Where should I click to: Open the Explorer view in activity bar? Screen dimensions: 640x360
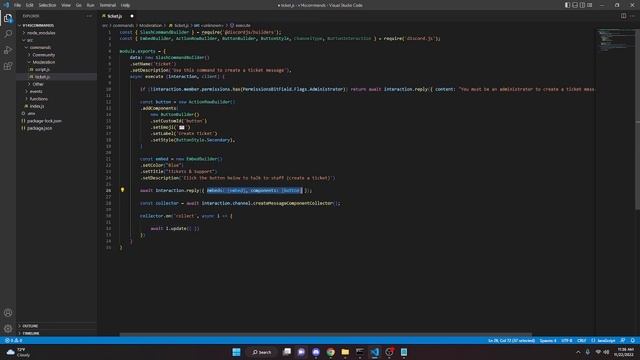[x=8, y=18]
